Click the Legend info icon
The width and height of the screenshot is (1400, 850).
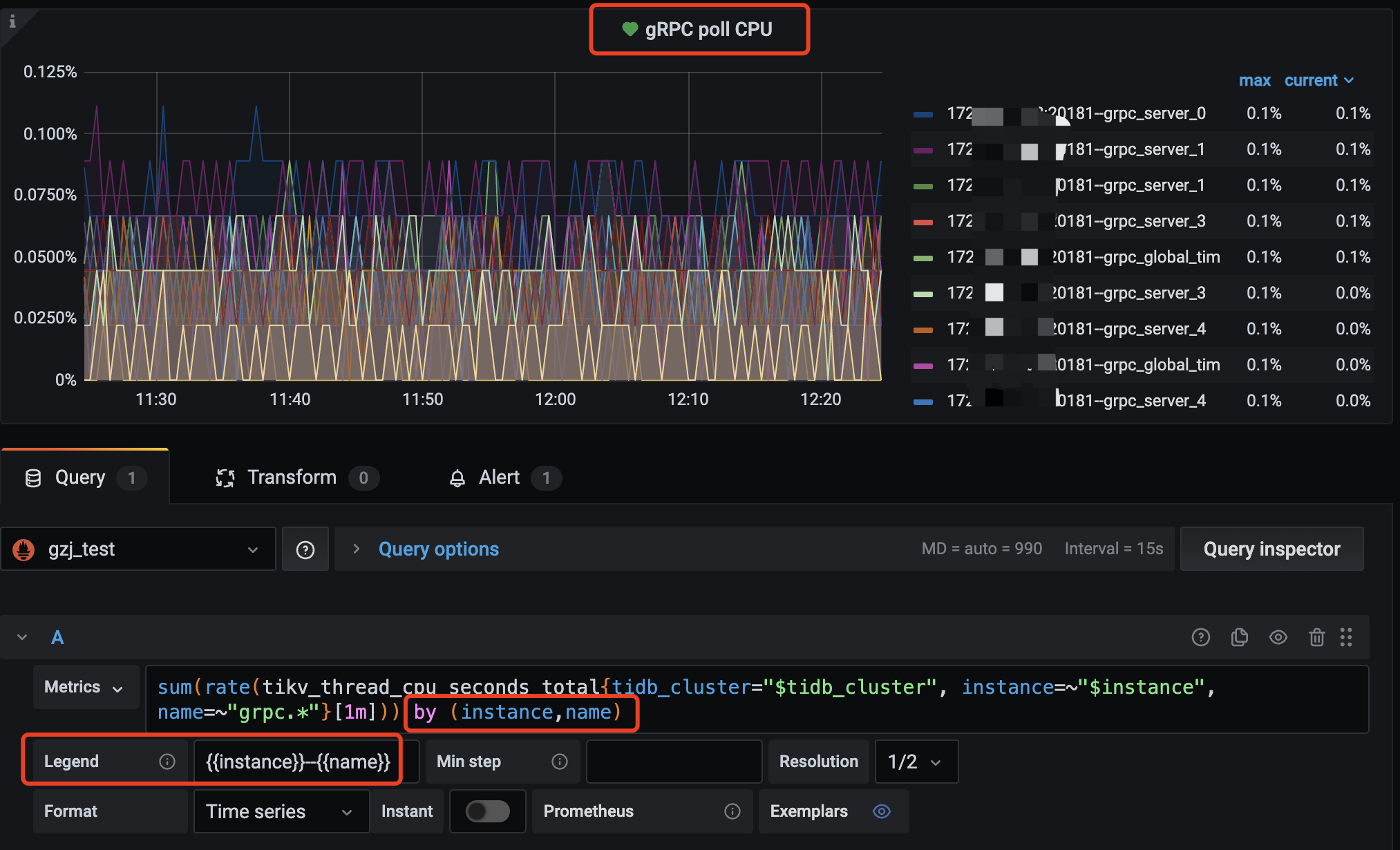click(x=167, y=762)
